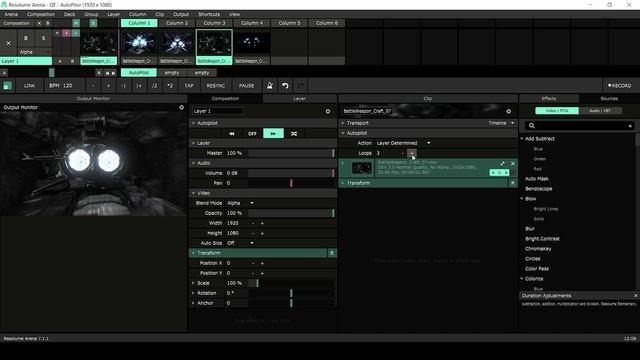
Task: Set layer autopilot to previous clip (rewind arrows)
Action: pyautogui.click(x=231, y=133)
